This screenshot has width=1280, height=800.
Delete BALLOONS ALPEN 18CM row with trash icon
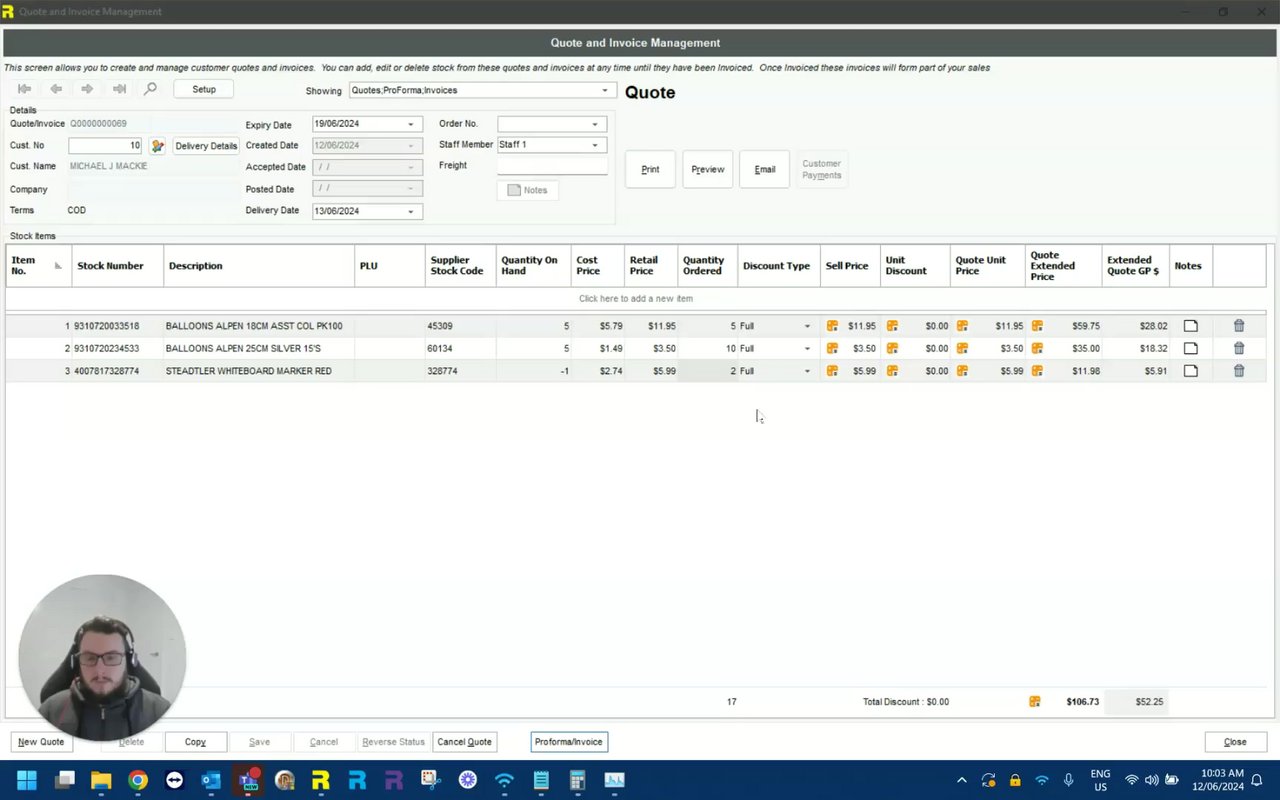1239,326
